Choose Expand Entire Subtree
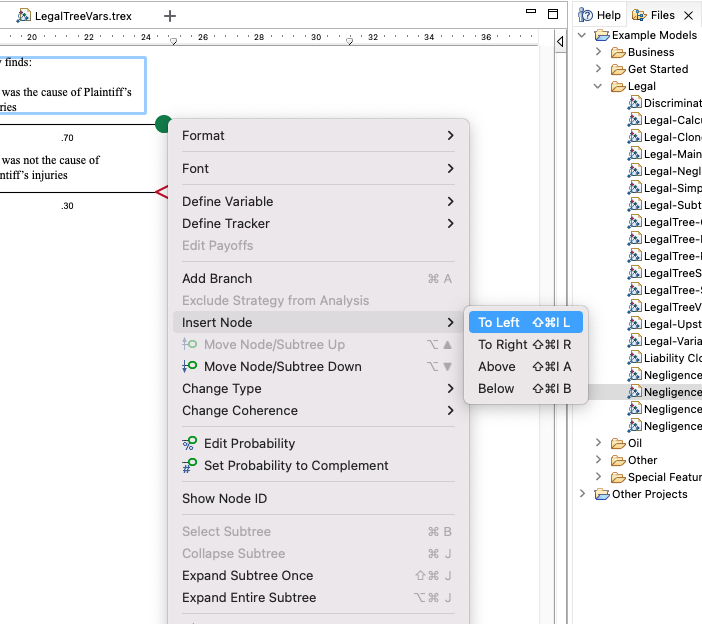The width and height of the screenshot is (702, 624). point(318,597)
